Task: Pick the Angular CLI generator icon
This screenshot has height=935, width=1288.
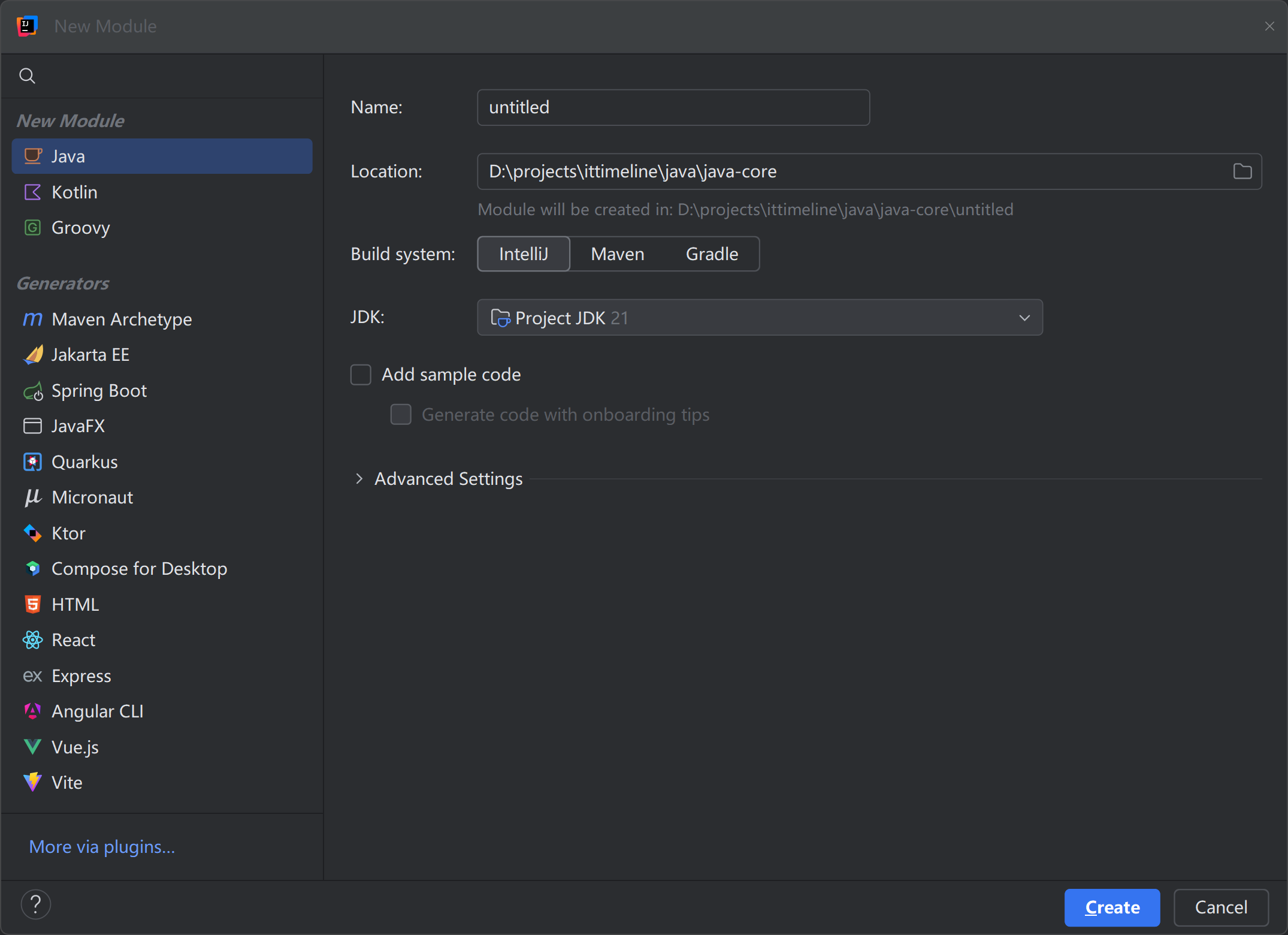Action: (x=32, y=711)
